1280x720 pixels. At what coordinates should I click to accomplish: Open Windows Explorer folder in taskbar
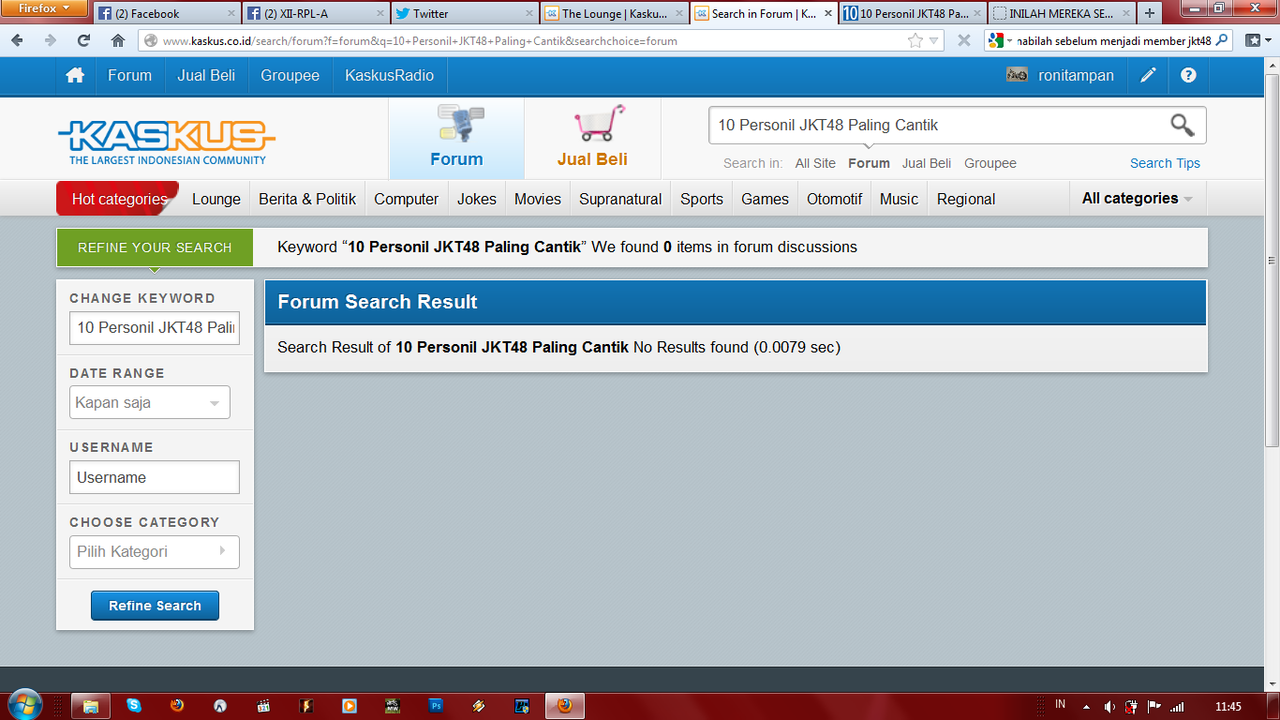(89, 706)
